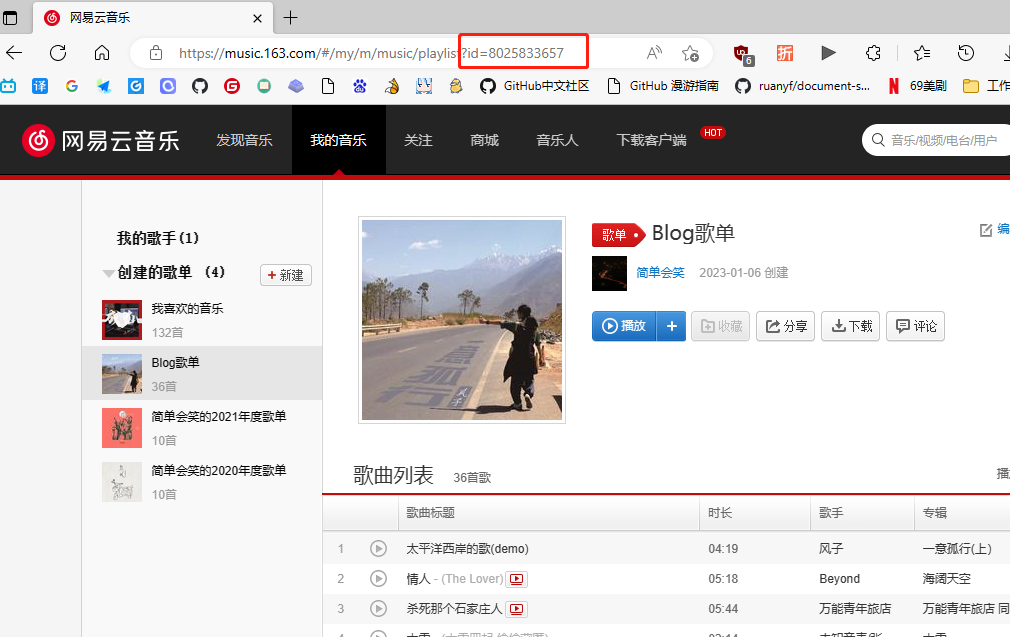Click the play-triangle extension icon
Screen dimensions: 1010x637
click(x=828, y=53)
